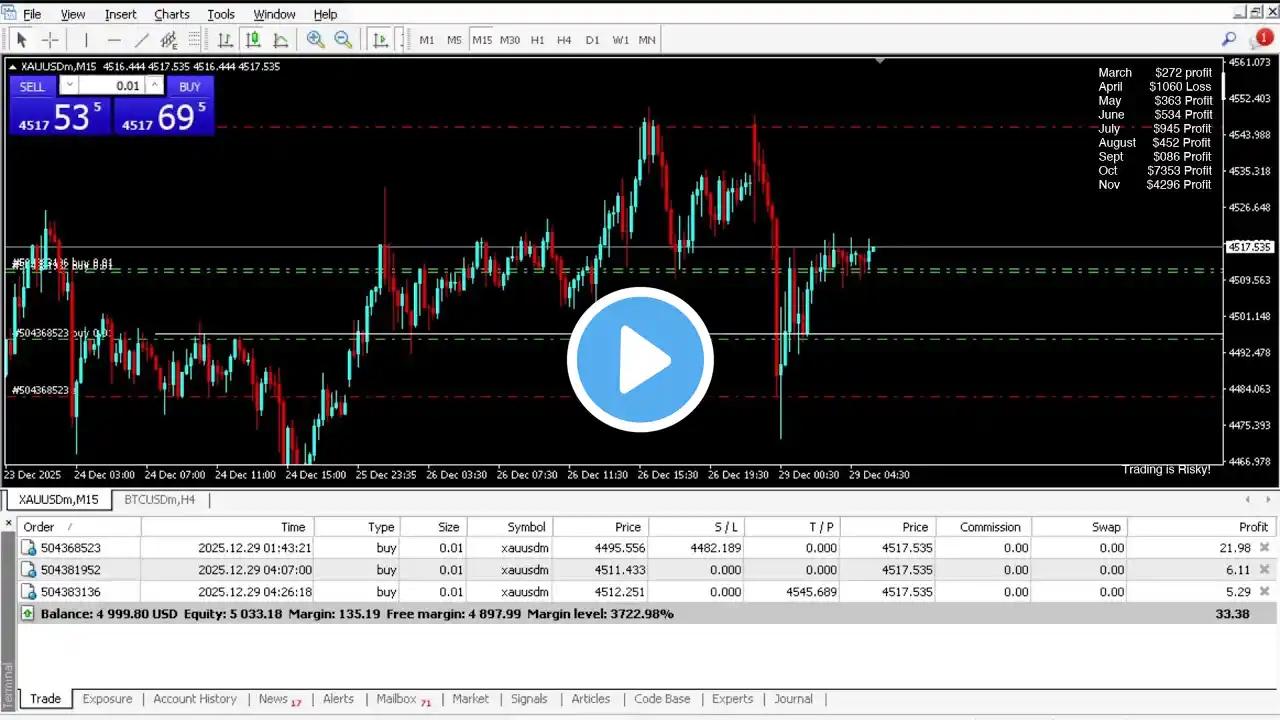Screen dimensions: 1280x720
Task: Activate the crosshair tool
Action: [x=49, y=40]
